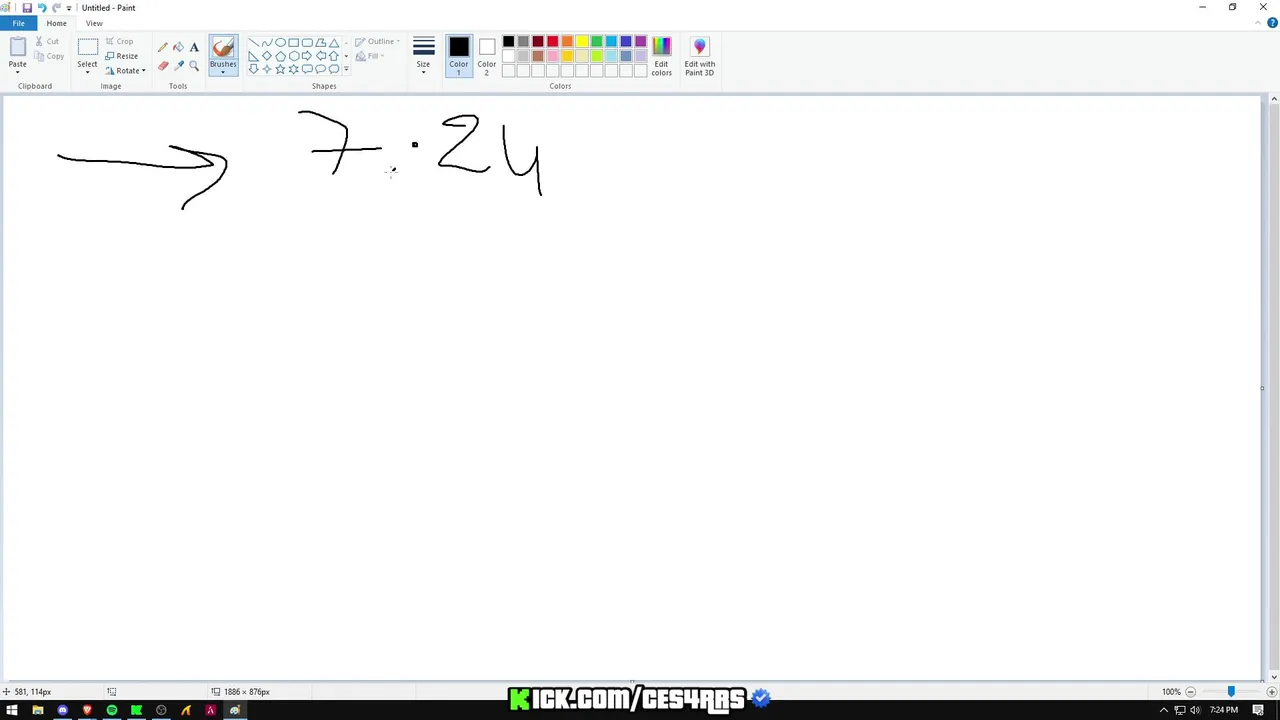The image size is (1280, 720).
Task: Click Edit colors button
Action: tap(661, 56)
